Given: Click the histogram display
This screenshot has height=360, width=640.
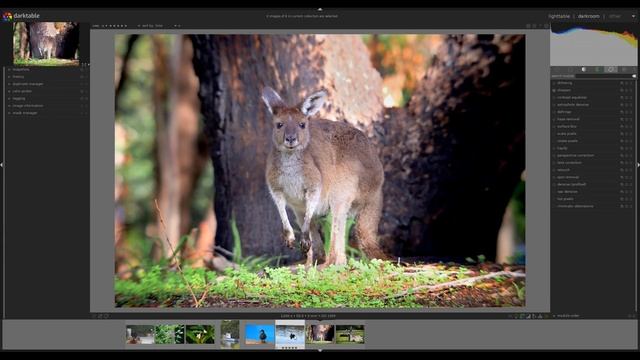Looking at the screenshot, I should point(593,45).
